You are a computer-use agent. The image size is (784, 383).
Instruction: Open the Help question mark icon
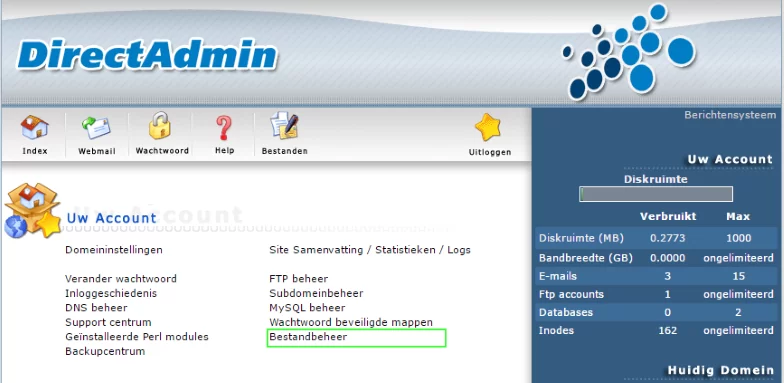pos(224,127)
